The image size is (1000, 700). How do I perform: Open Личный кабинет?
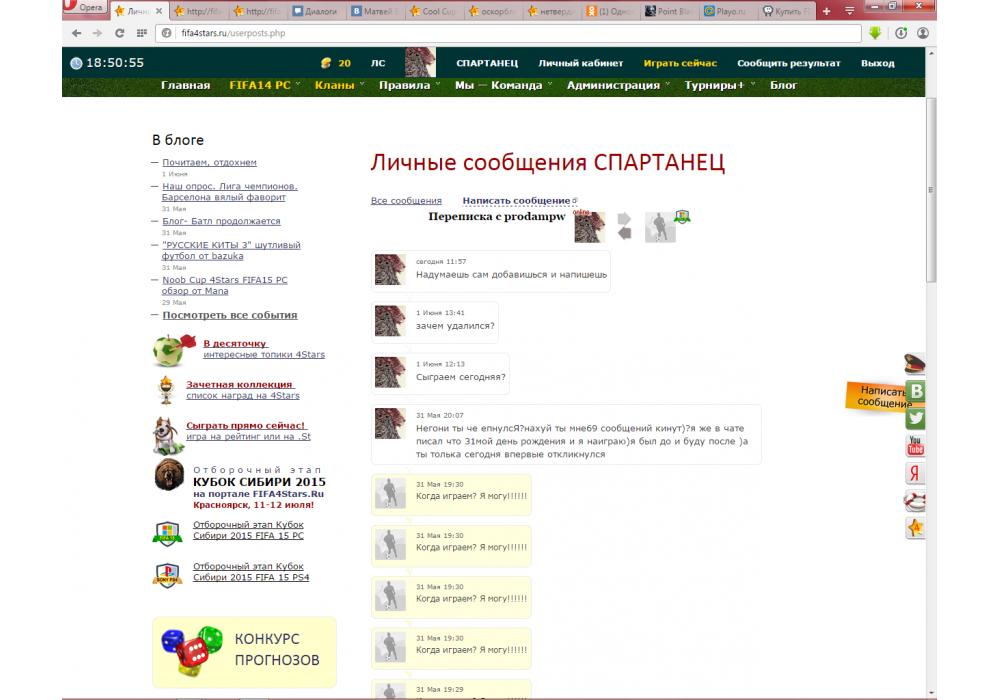(x=580, y=63)
